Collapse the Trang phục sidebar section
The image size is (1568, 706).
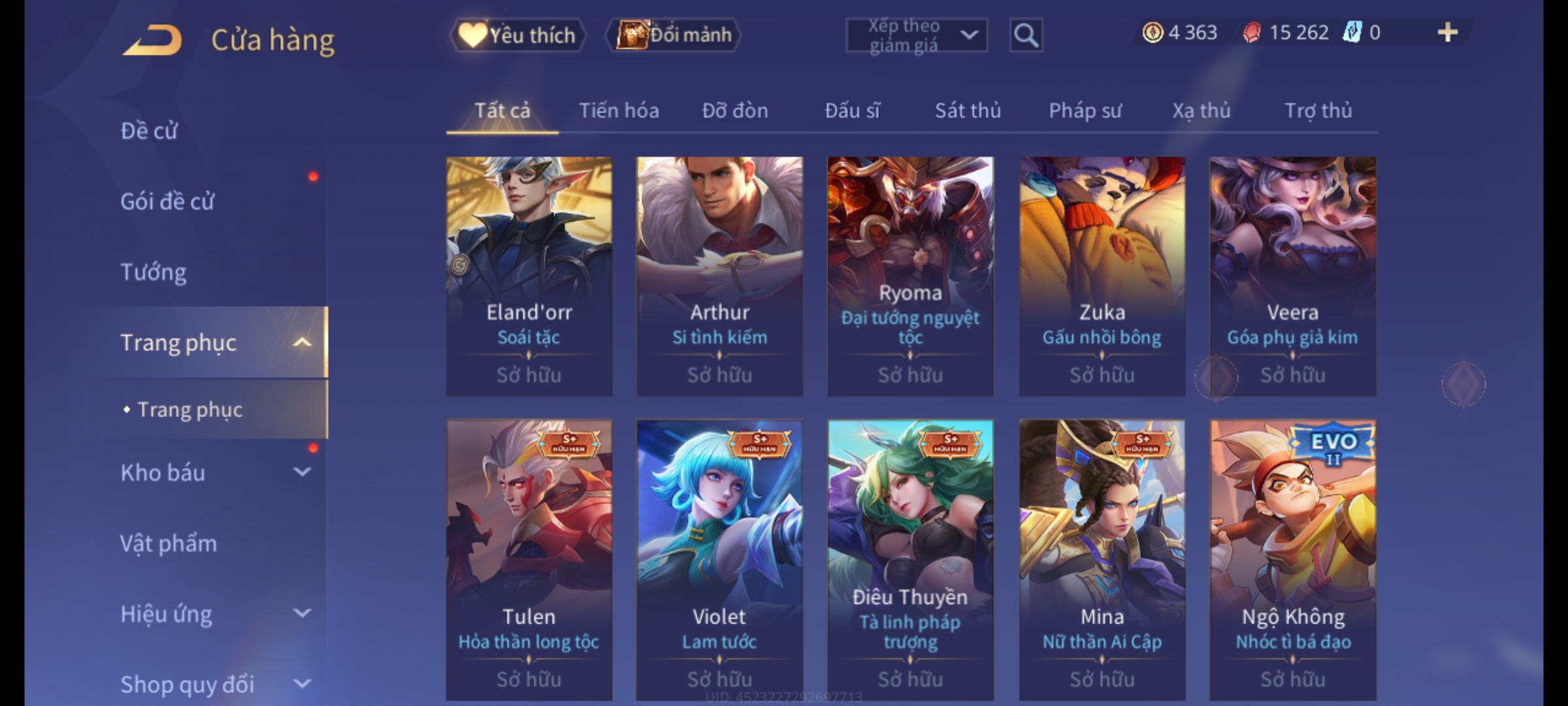point(302,343)
